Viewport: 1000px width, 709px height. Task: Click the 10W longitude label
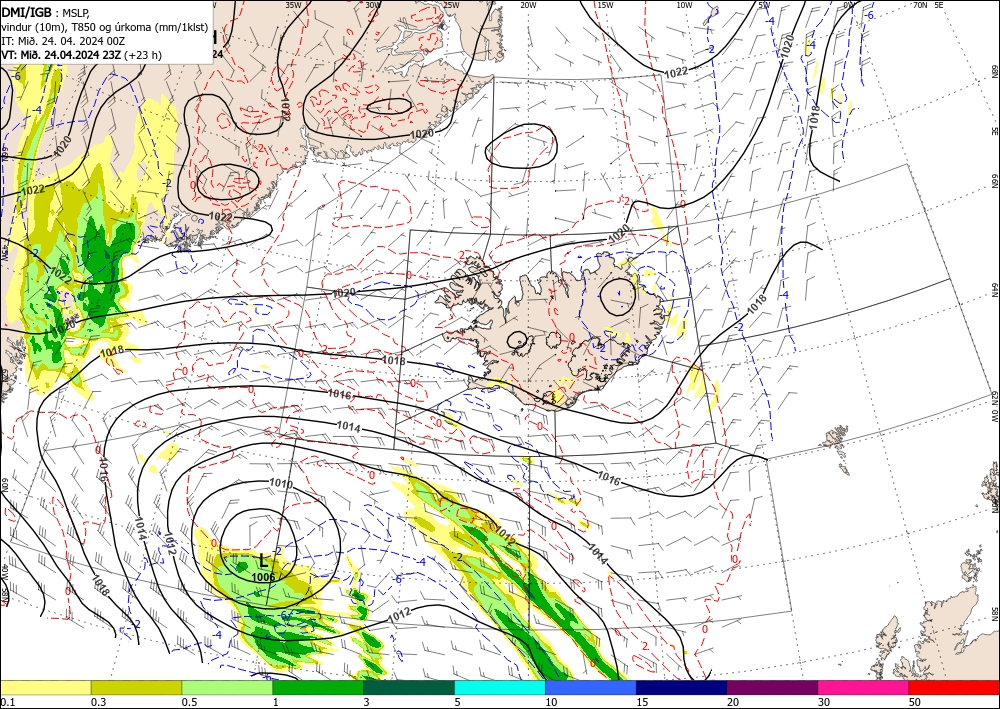pos(684,5)
